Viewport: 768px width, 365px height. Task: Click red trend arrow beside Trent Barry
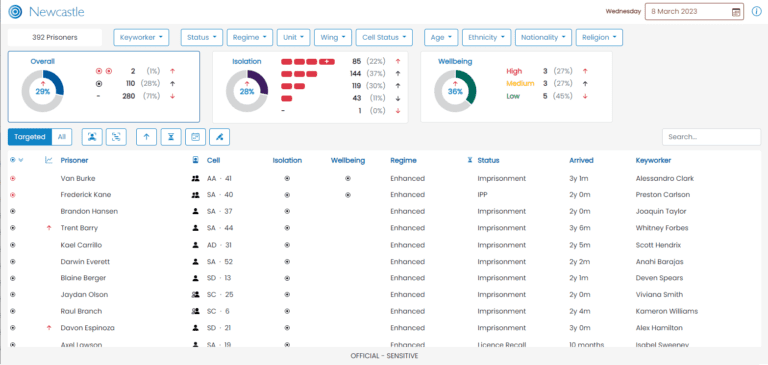[x=48, y=228]
